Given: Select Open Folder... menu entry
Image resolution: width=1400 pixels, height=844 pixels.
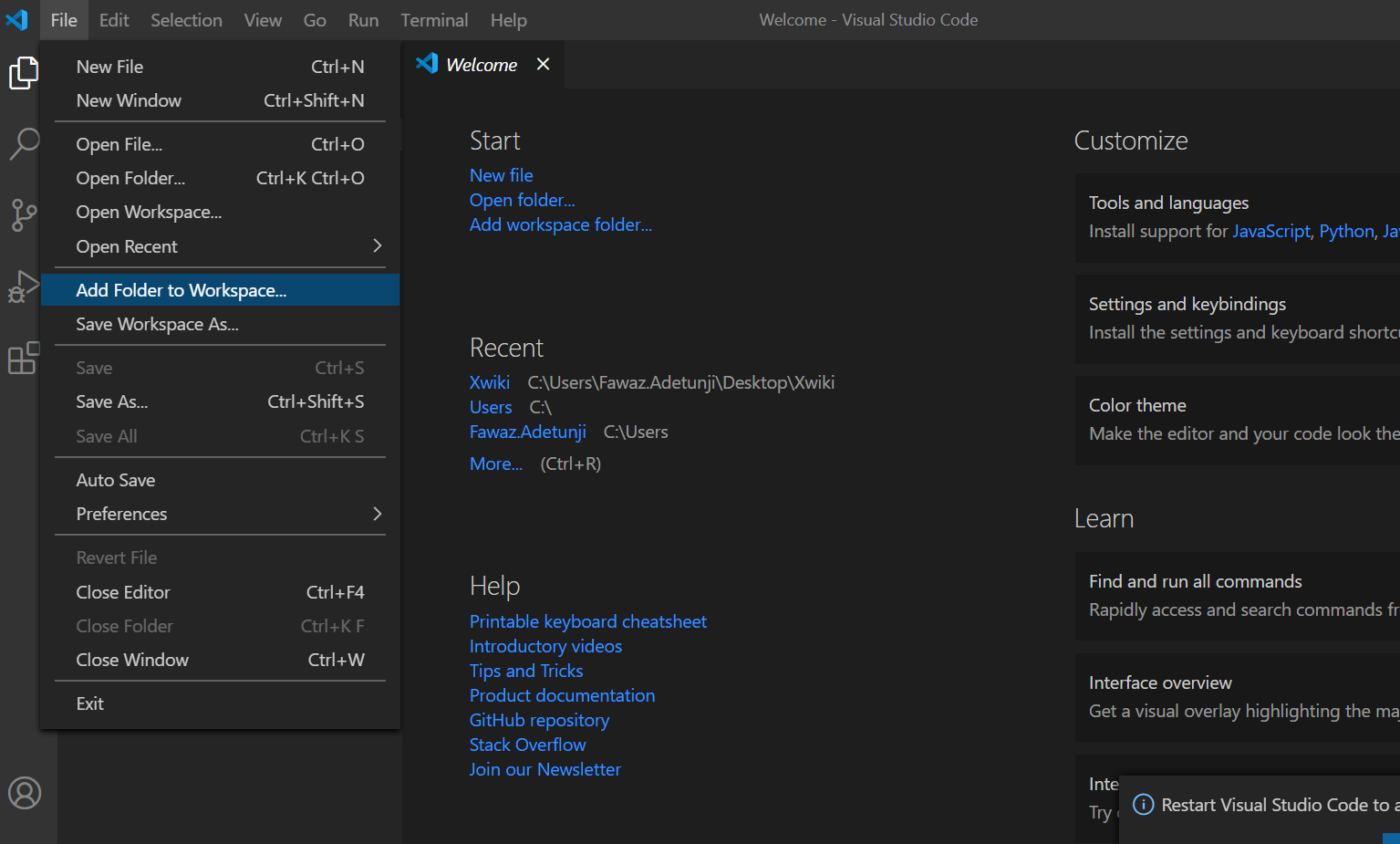Looking at the screenshot, I should click(x=220, y=178).
